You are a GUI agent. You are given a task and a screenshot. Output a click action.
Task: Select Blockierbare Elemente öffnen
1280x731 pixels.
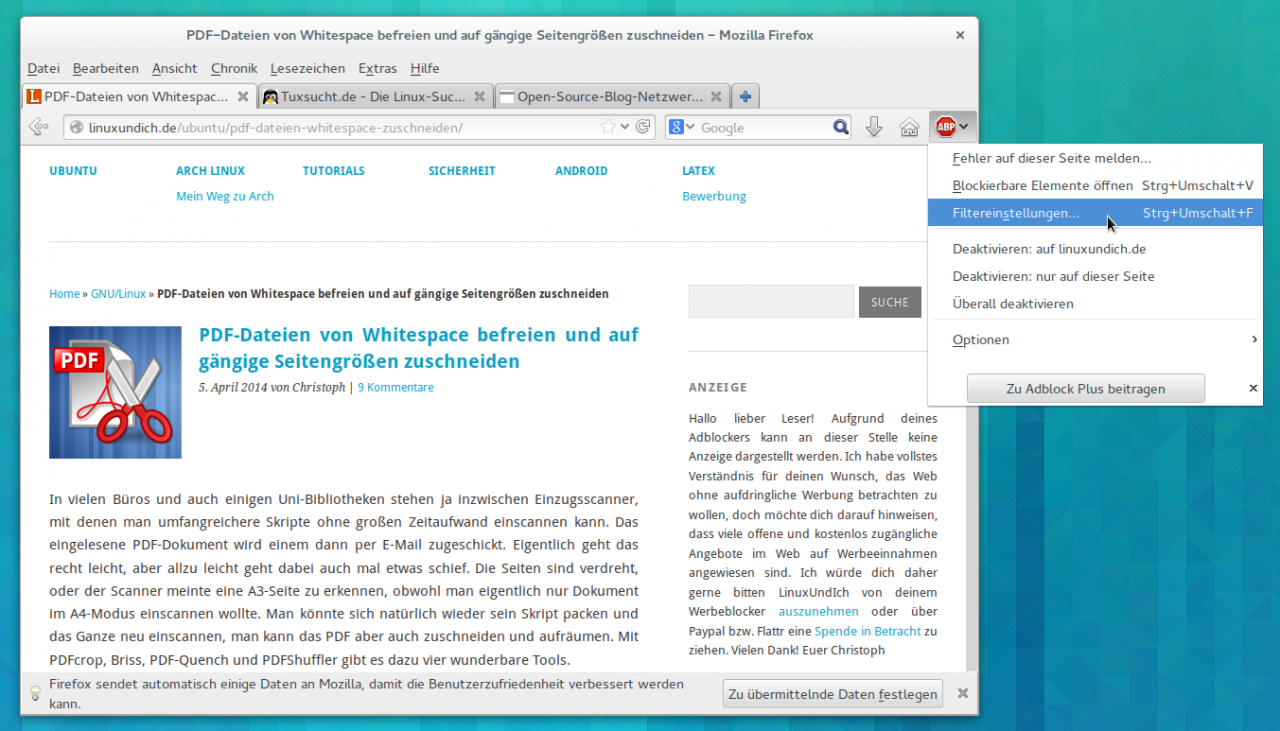[x=1095, y=186]
